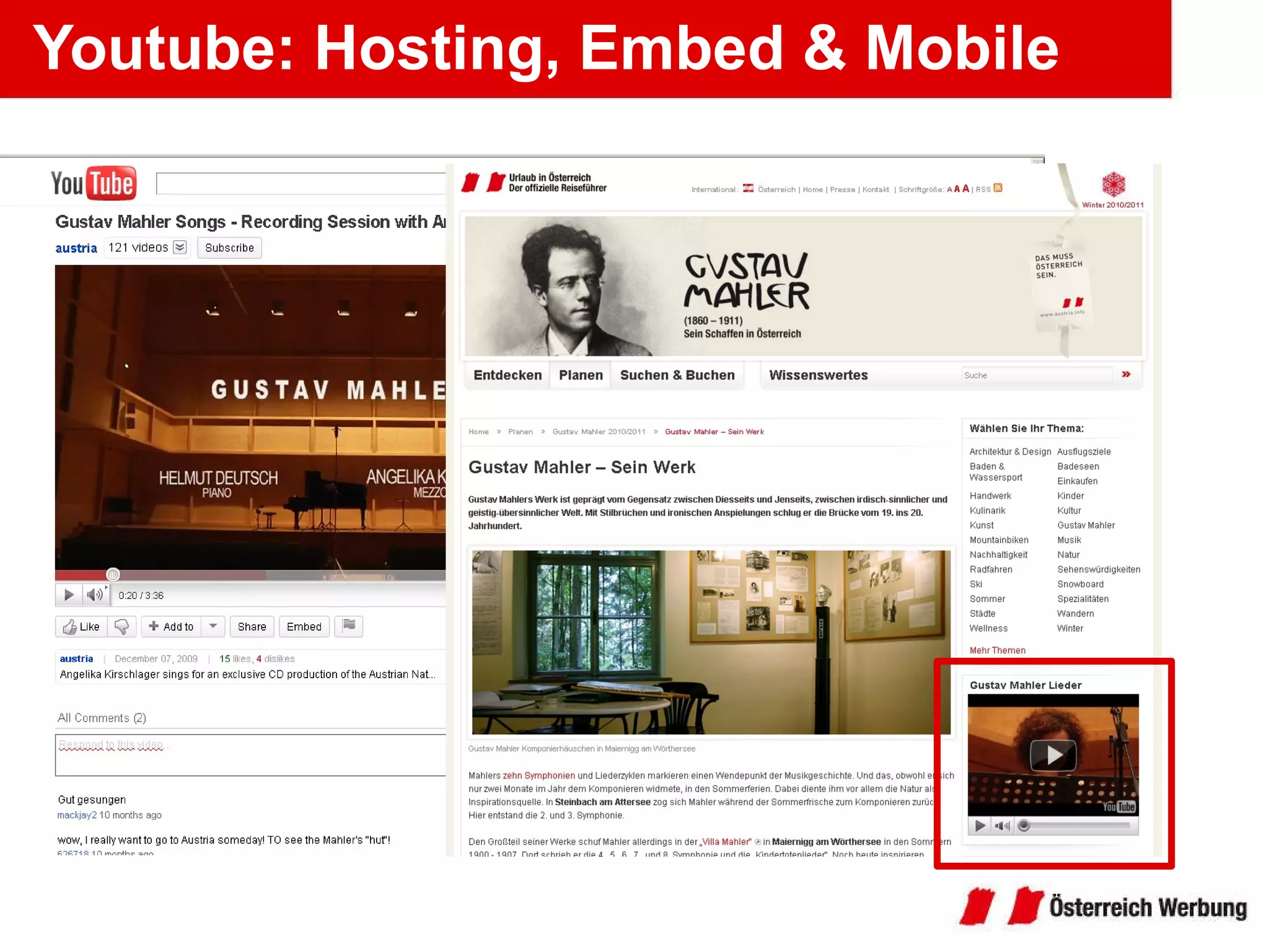1269x952 pixels.
Task: Choose the largest font size A
Action: [965, 188]
